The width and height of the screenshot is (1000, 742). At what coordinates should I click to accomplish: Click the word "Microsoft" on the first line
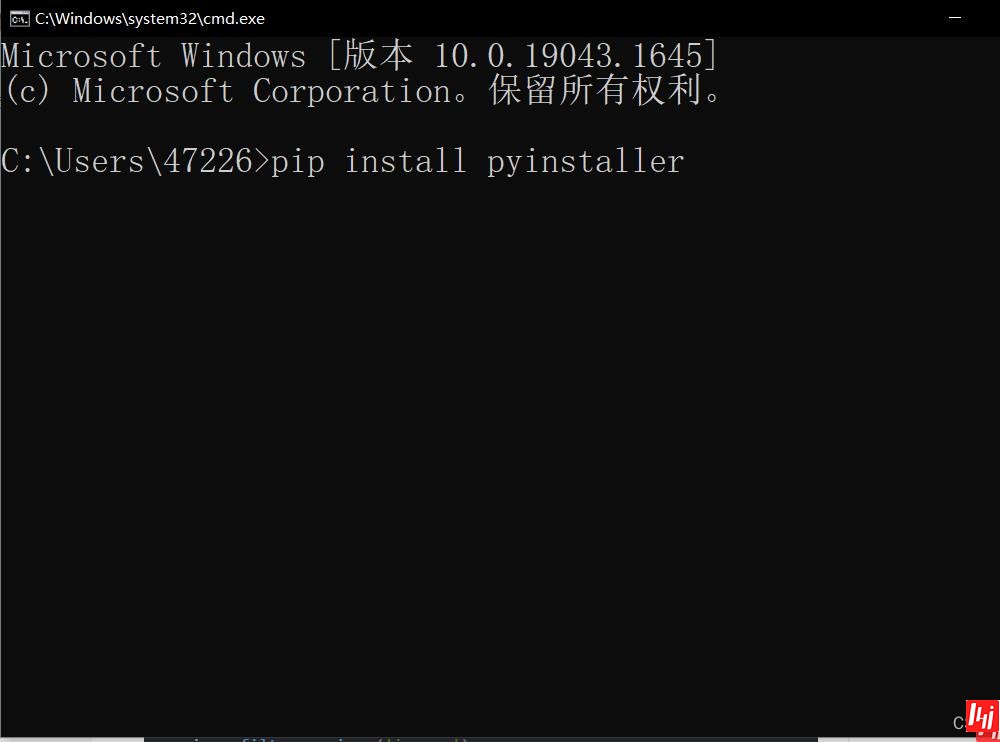click(x=82, y=56)
